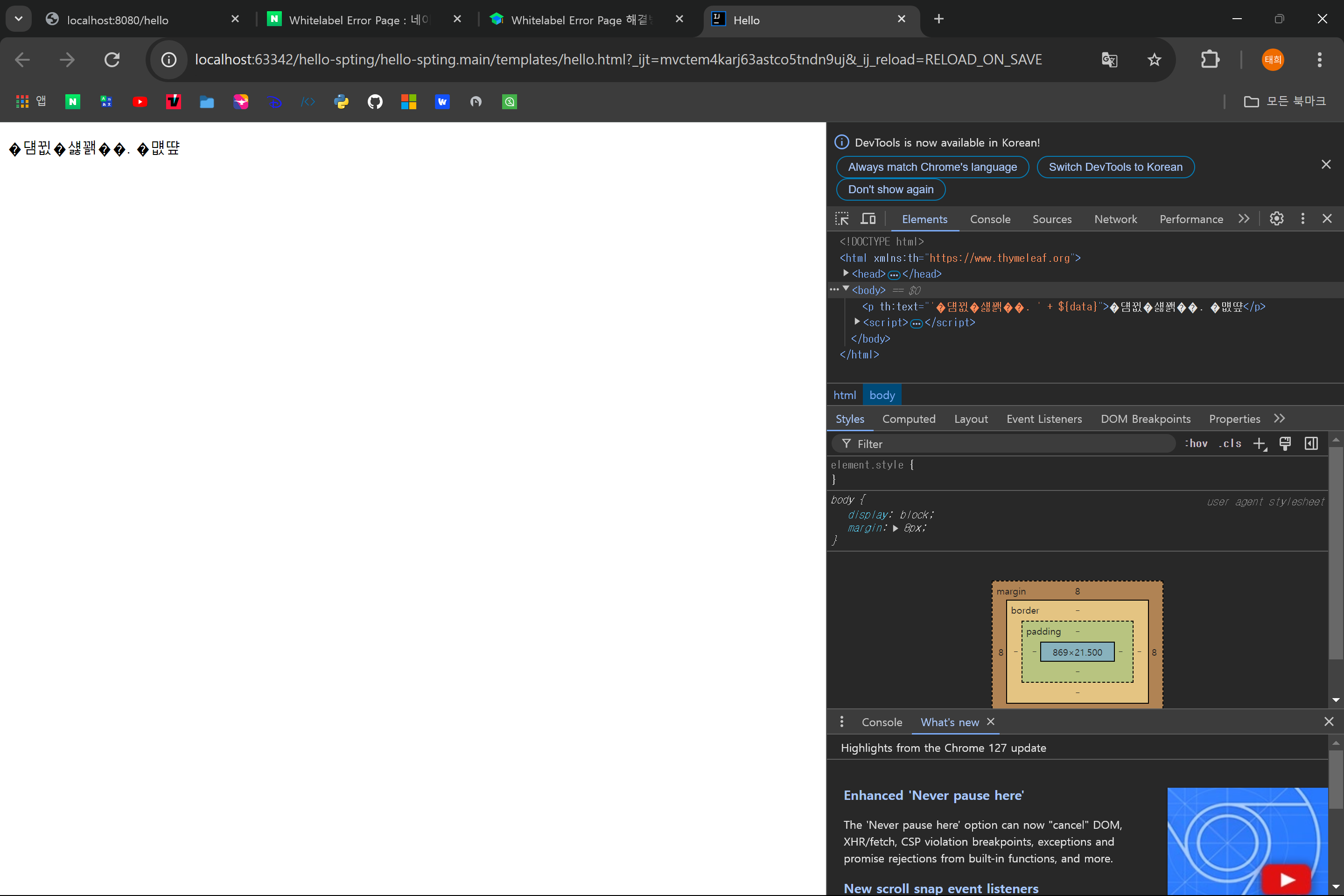The image size is (1344, 896).
Task: Toggle the computed styles sidebar
Action: coord(1311,443)
